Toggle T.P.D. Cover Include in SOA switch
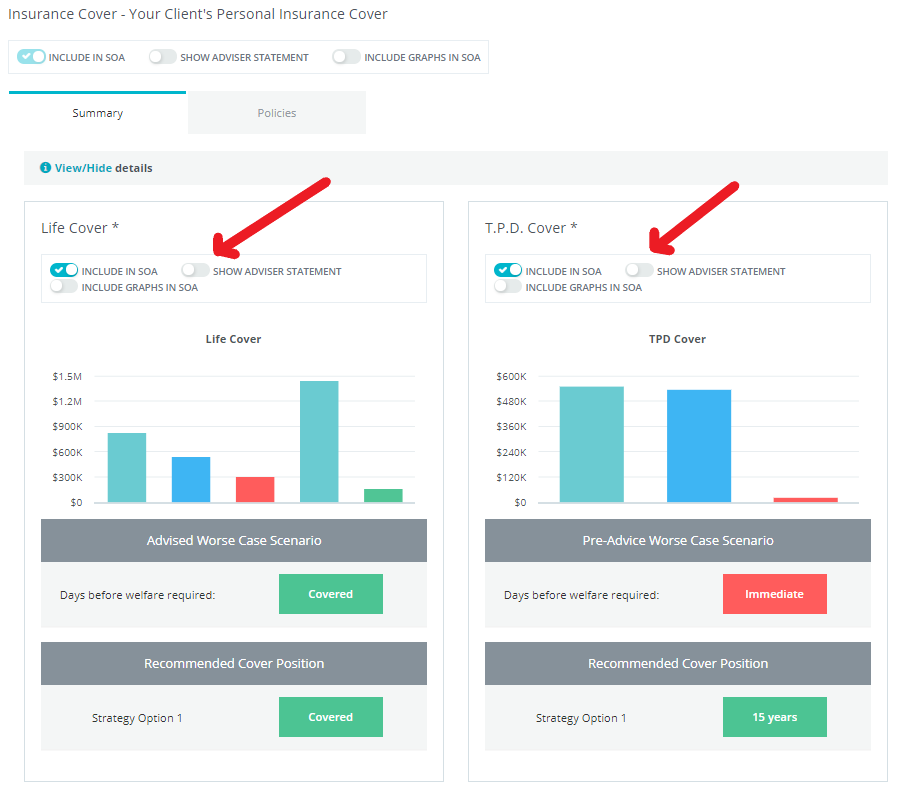 tap(508, 271)
